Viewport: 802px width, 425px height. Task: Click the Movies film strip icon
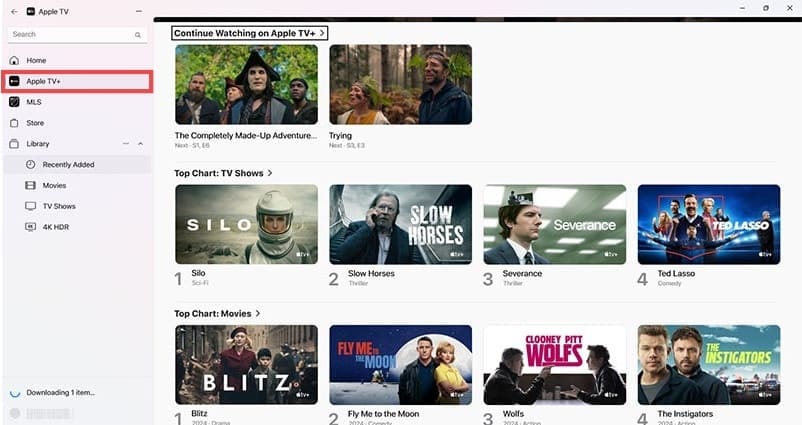[31, 185]
